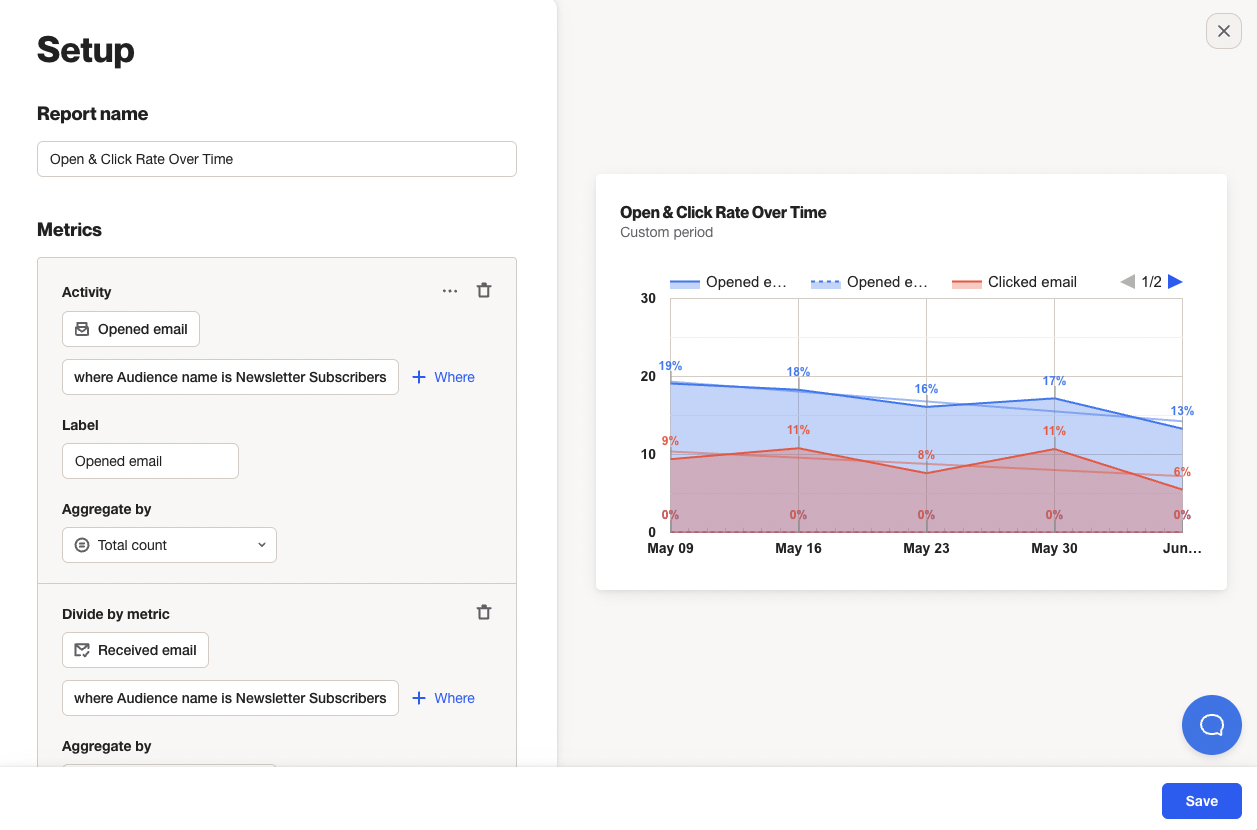Image resolution: width=1257 pixels, height=830 pixels.
Task: Open the chat support bubble
Action: click(1211, 724)
